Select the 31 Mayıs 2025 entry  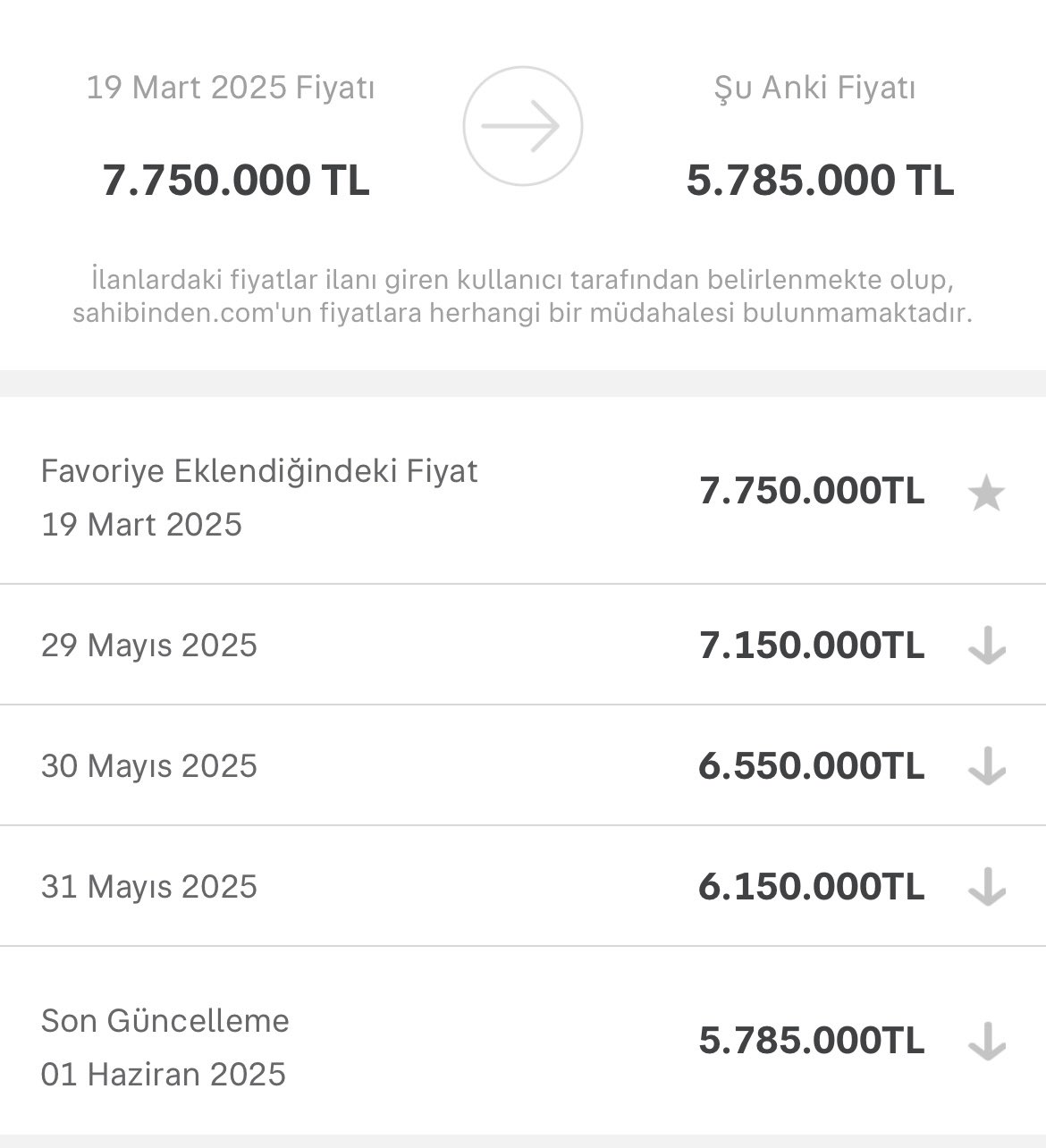[x=149, y=887]
